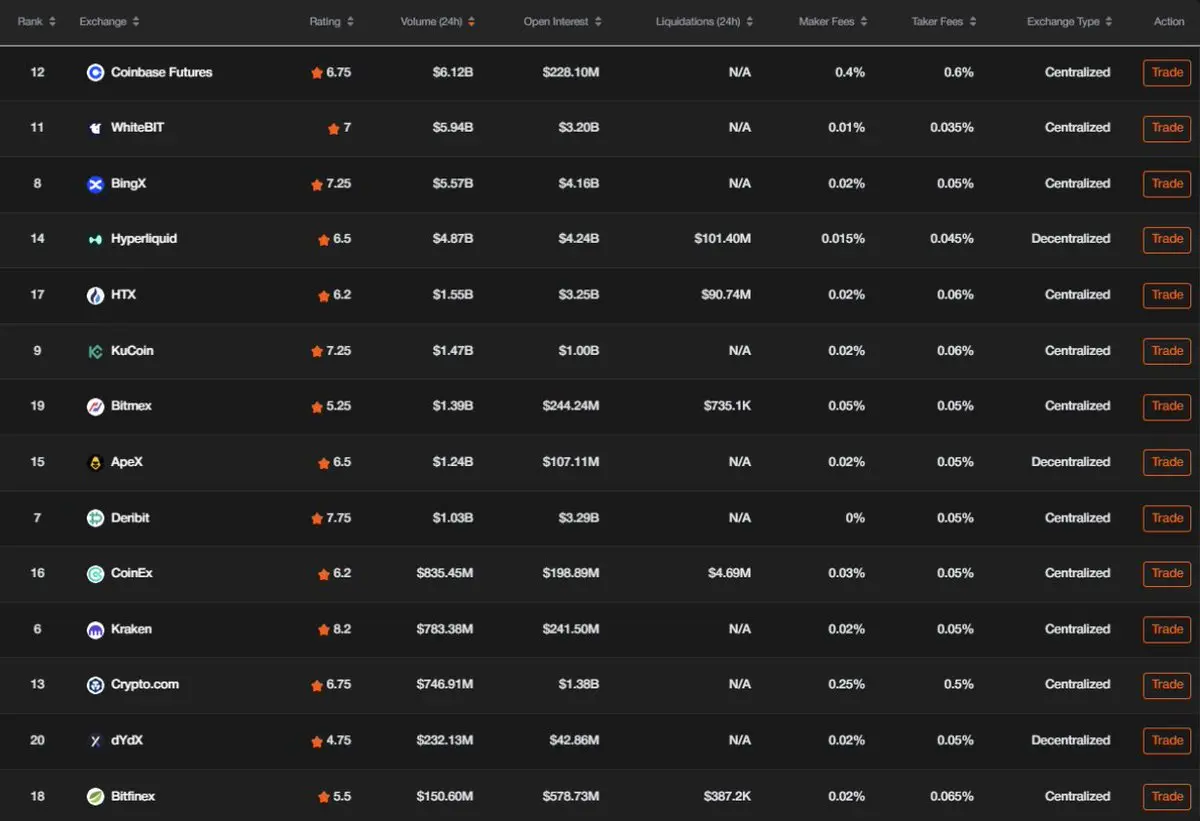The image size is (1200, 821).
Task: Click the $6.12B volume value
Action: 453,72
